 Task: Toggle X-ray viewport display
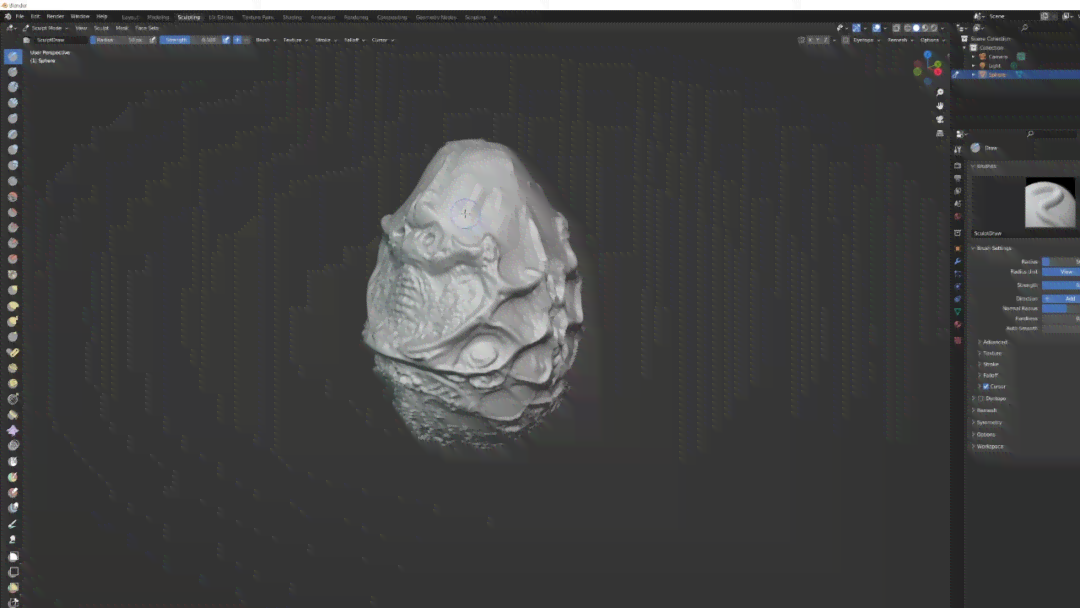click(896, 28)
